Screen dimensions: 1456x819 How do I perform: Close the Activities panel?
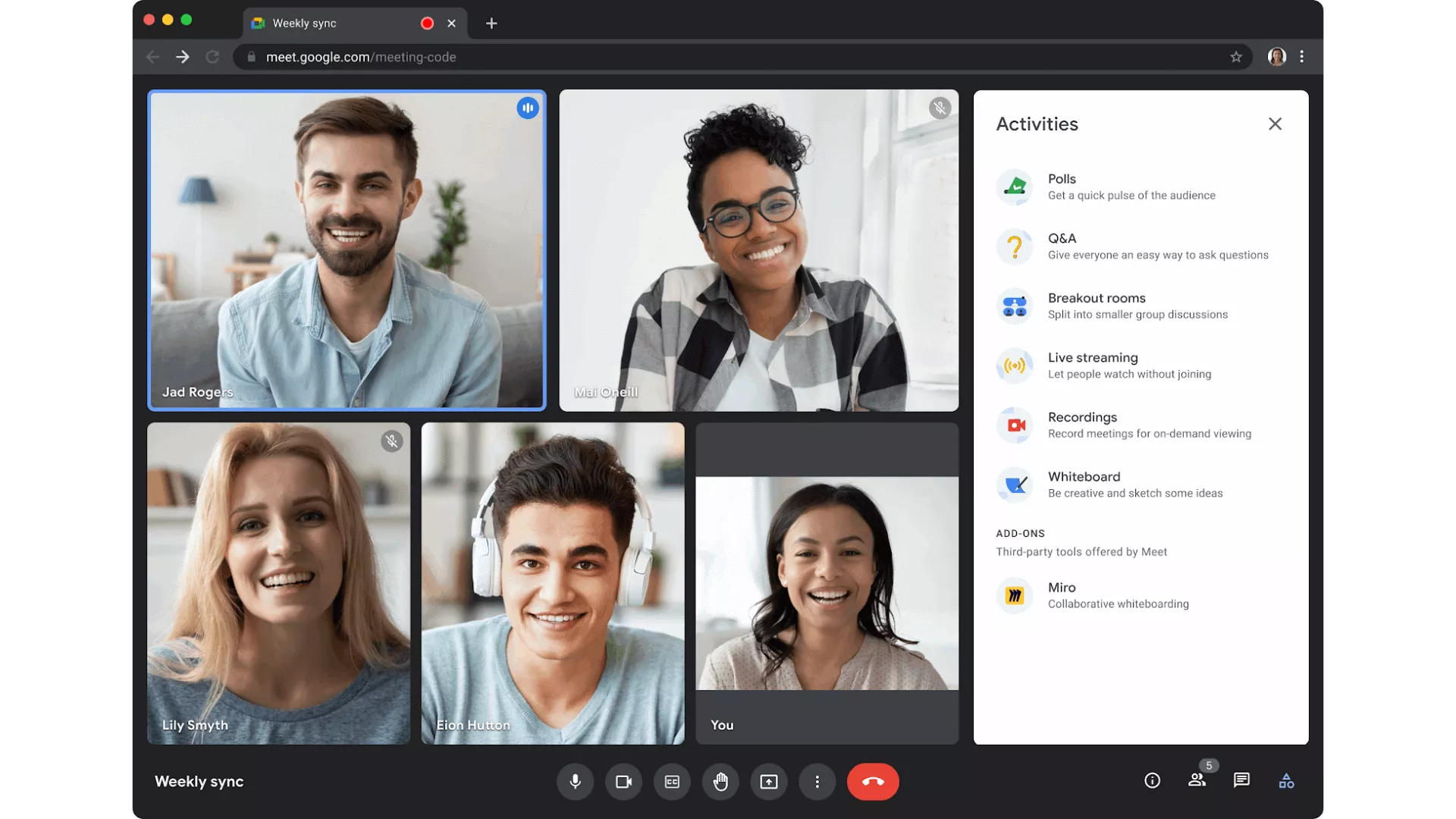[x=1275, y=124]
